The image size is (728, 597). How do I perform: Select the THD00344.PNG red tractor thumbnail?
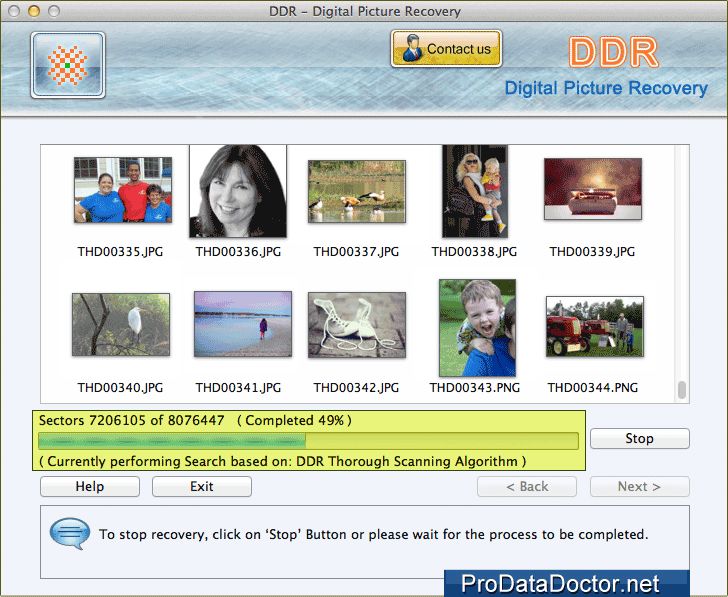(x=595, y=326)
